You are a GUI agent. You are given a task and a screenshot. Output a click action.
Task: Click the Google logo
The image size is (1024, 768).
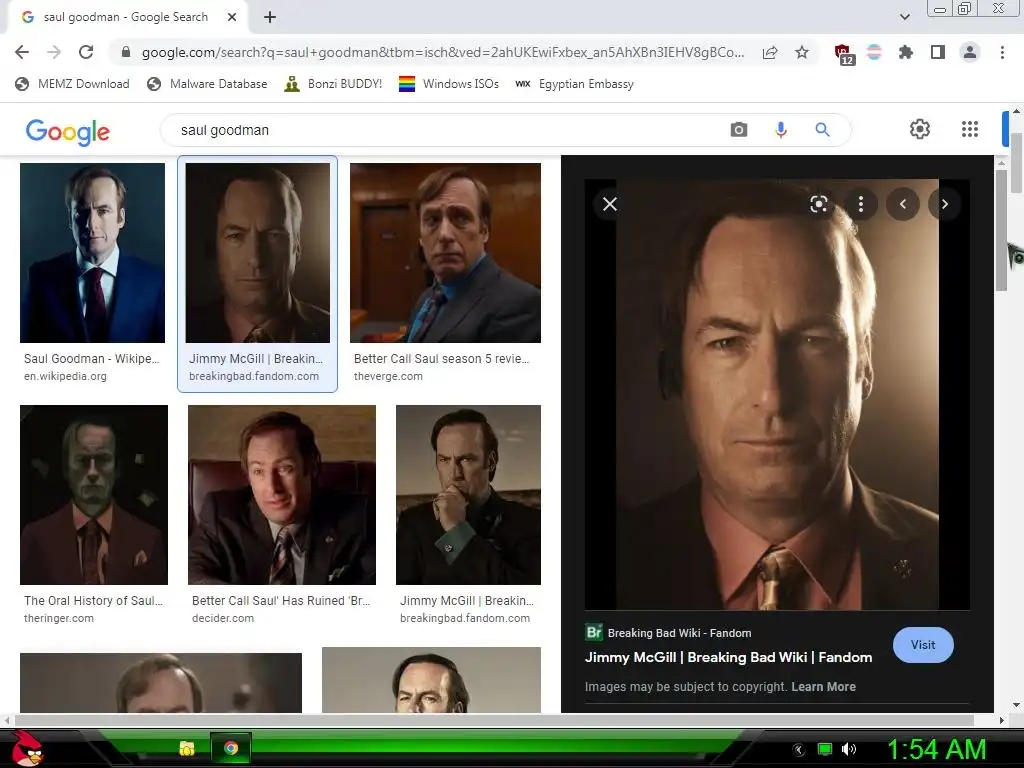pos(68,131)
